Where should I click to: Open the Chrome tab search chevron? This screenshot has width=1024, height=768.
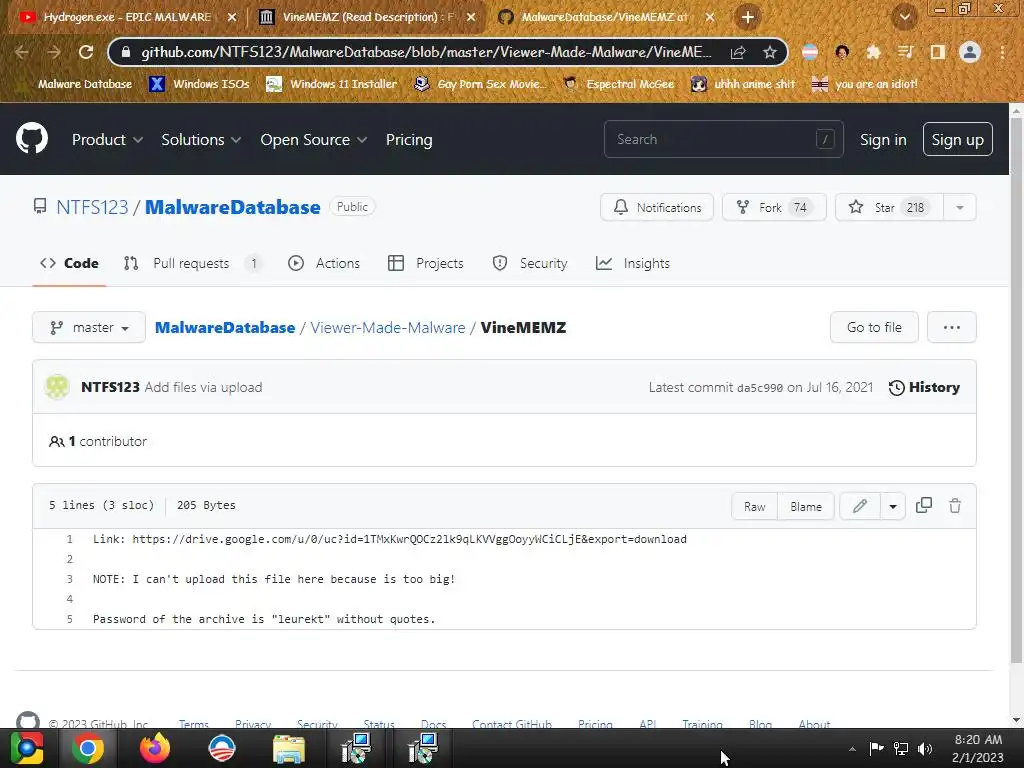point(904,17)
